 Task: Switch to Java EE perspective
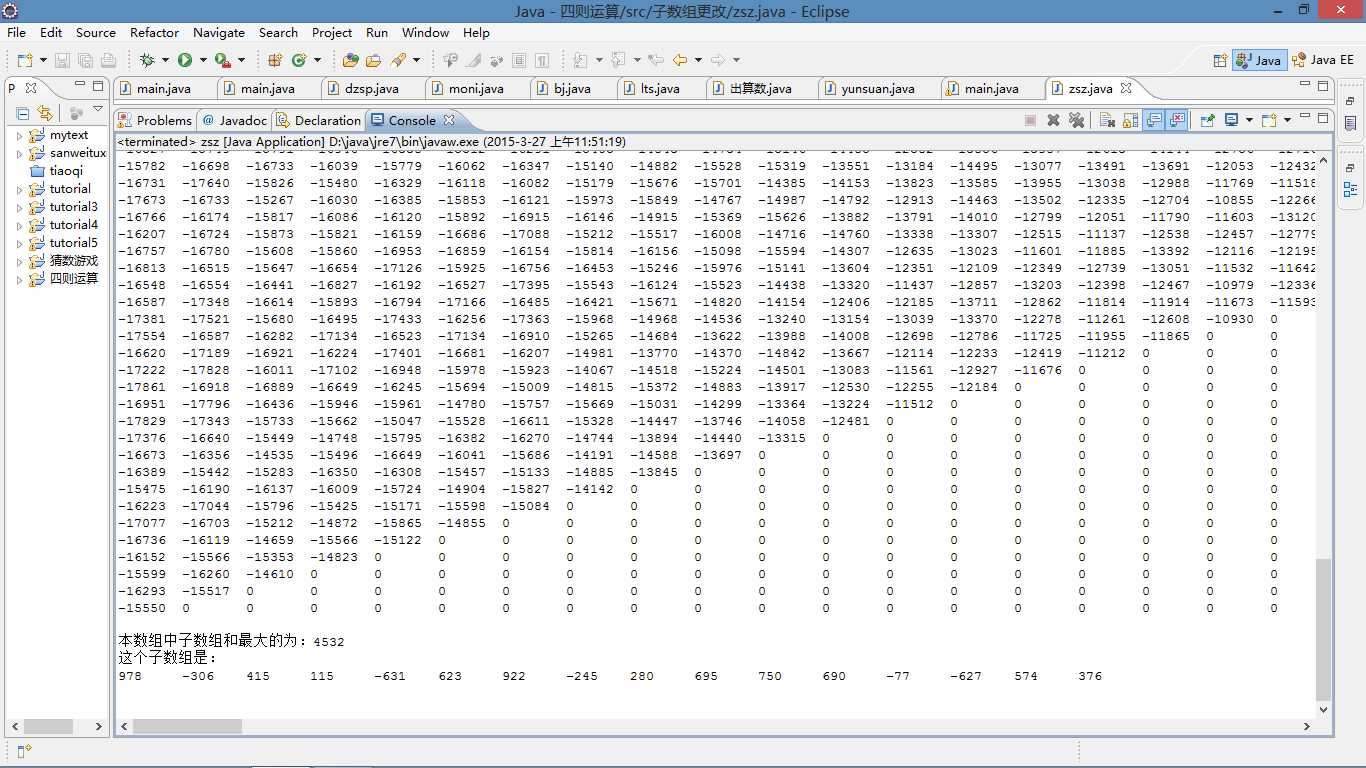pos(1322,60)
